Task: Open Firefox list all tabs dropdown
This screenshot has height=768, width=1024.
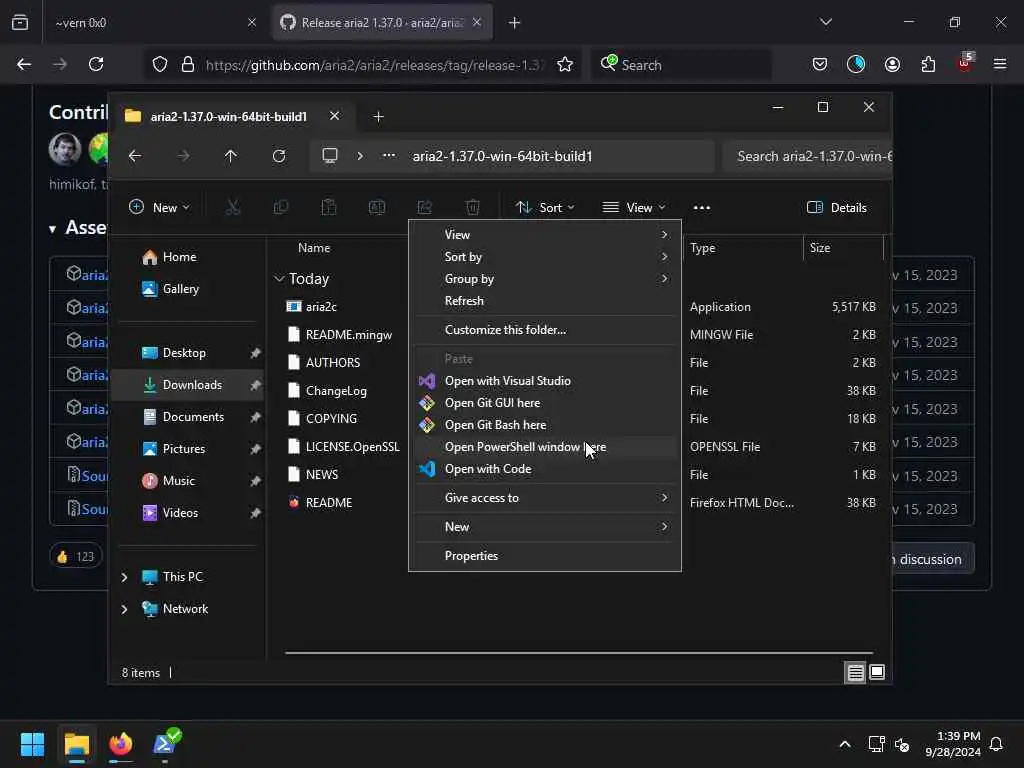Action: click(x=825, y=22)
